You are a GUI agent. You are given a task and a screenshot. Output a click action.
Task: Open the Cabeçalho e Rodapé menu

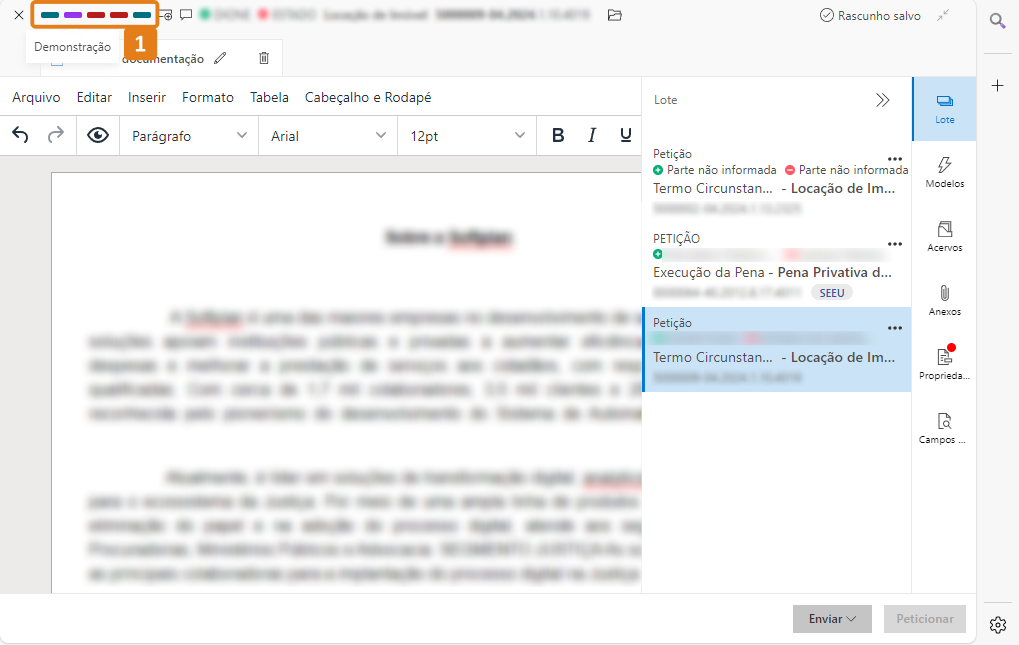[x=368, y=97]
